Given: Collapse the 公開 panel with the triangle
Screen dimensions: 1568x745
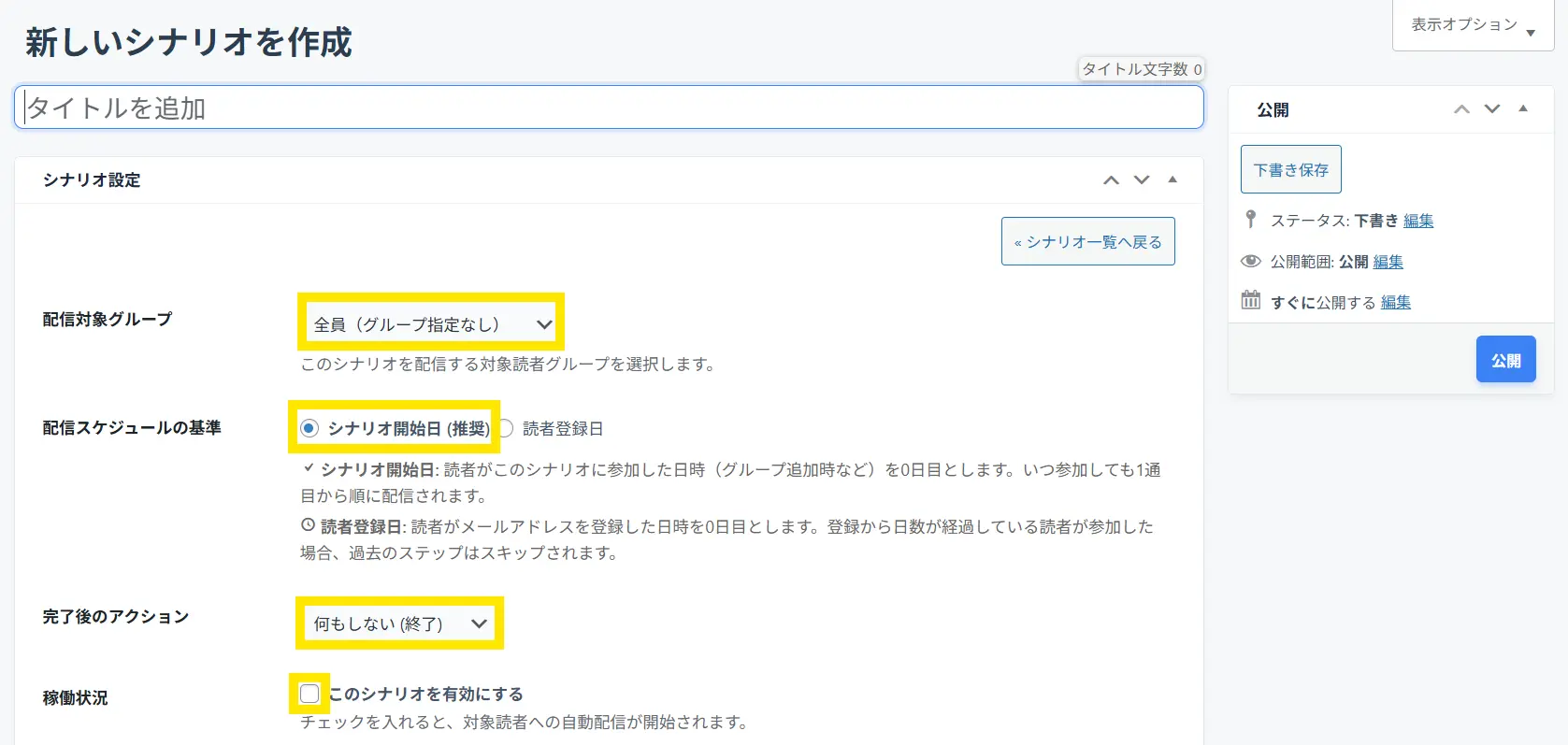Looking at the screenshot, I should point(1523,108).
